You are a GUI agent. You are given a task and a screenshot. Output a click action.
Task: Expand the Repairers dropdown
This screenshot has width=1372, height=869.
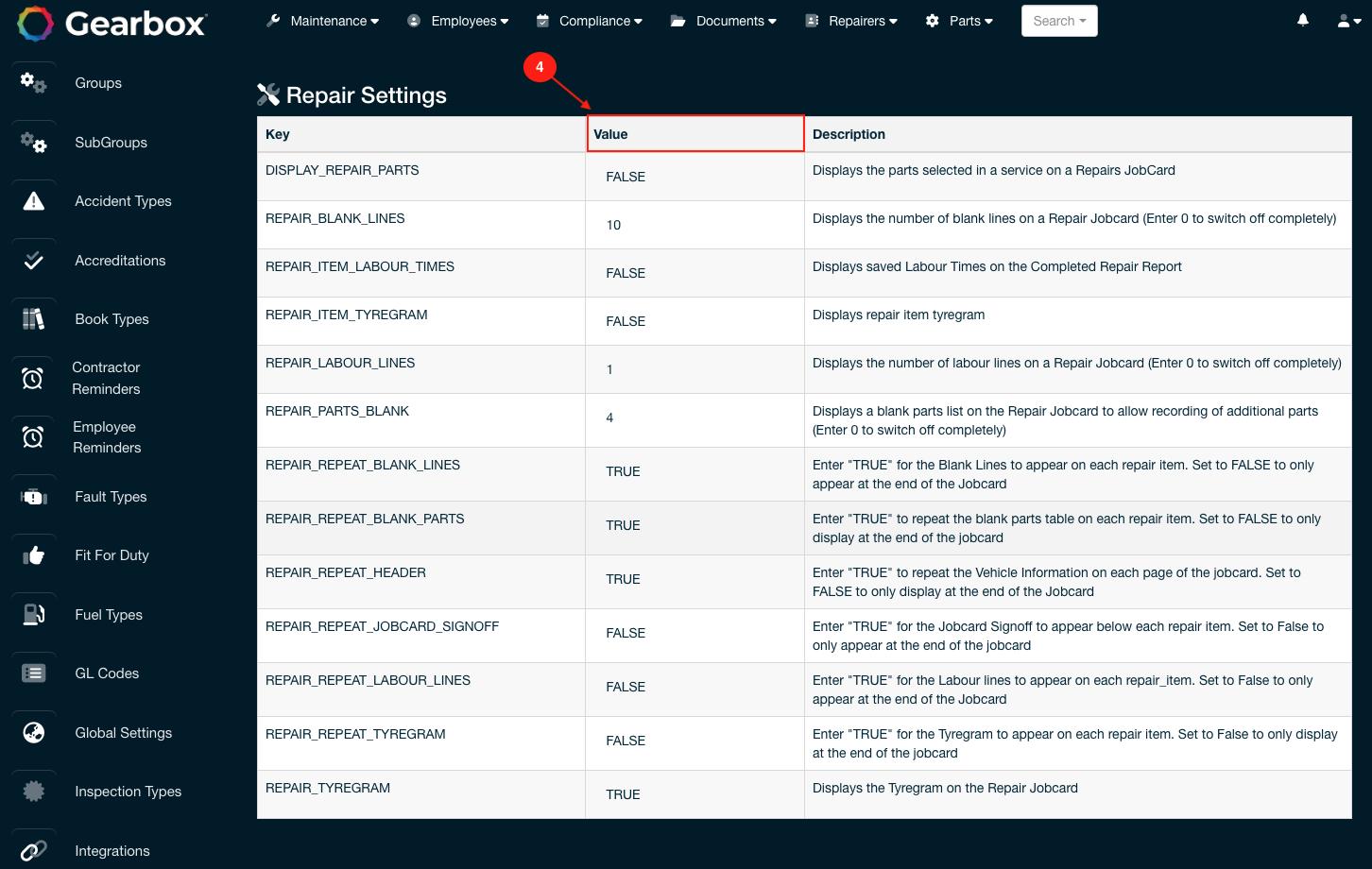(850, 20)
